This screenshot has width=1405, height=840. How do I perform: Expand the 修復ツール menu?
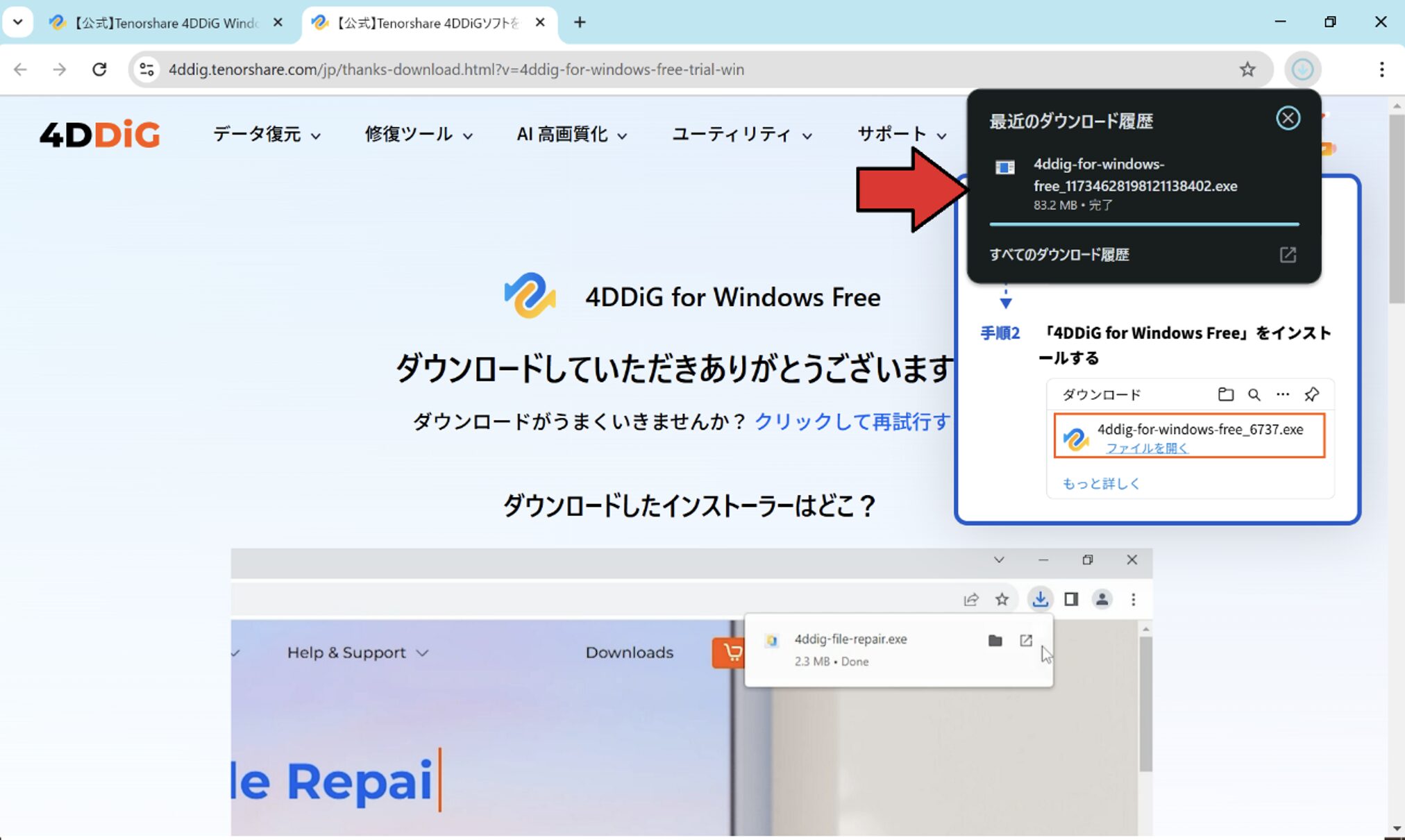pyautogui.click(x=419, y=134)
